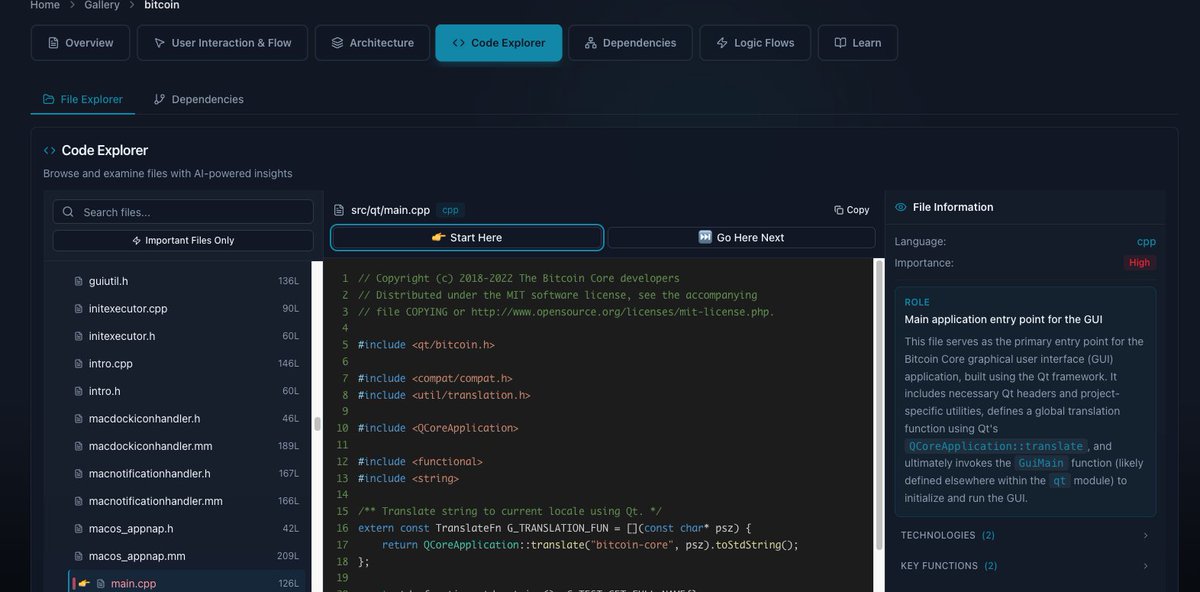This screenshot has width=1200, height=592.
Task: Switch to the Overview tab
Action: click(x=80, y=43)
